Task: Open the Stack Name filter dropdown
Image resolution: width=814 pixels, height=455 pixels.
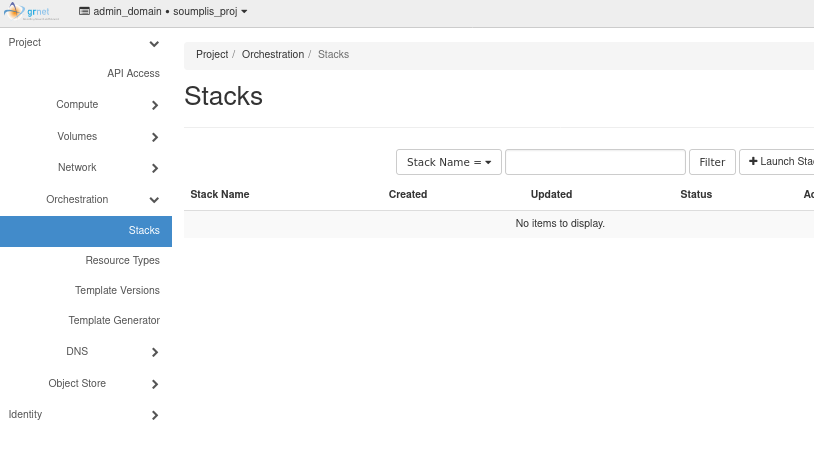Action: (x=448, y=162)
